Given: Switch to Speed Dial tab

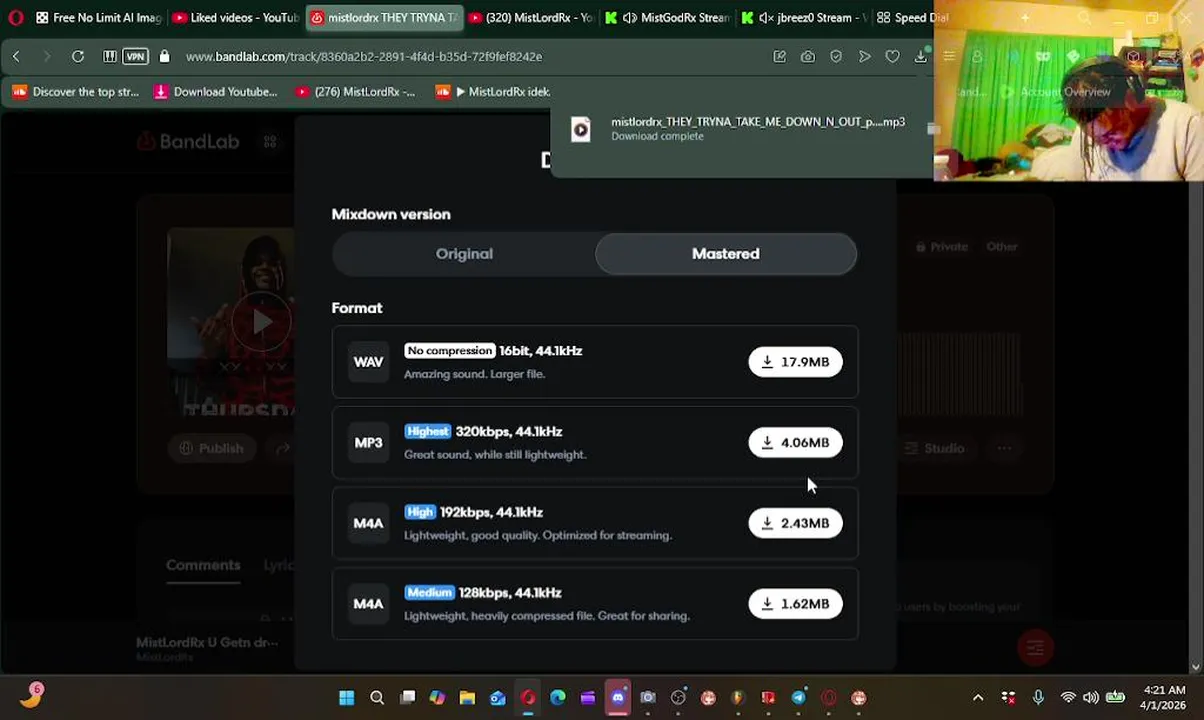Looking at the screenshot, I should (912, 18).
